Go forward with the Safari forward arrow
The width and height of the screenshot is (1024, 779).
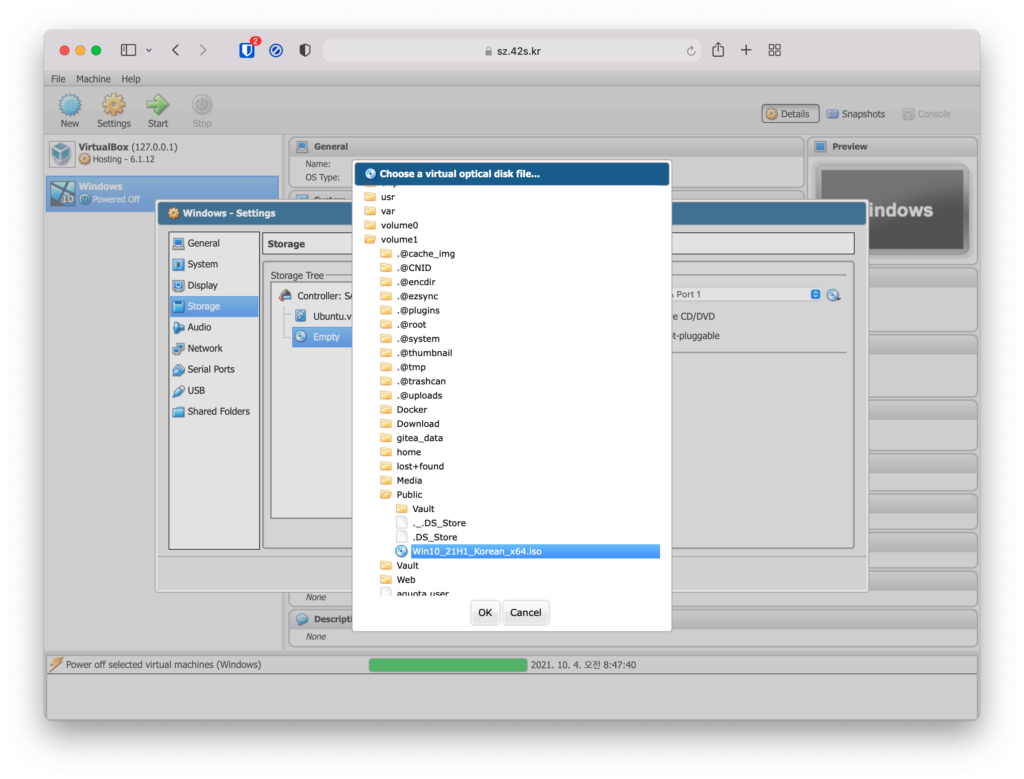pos(203,50)
